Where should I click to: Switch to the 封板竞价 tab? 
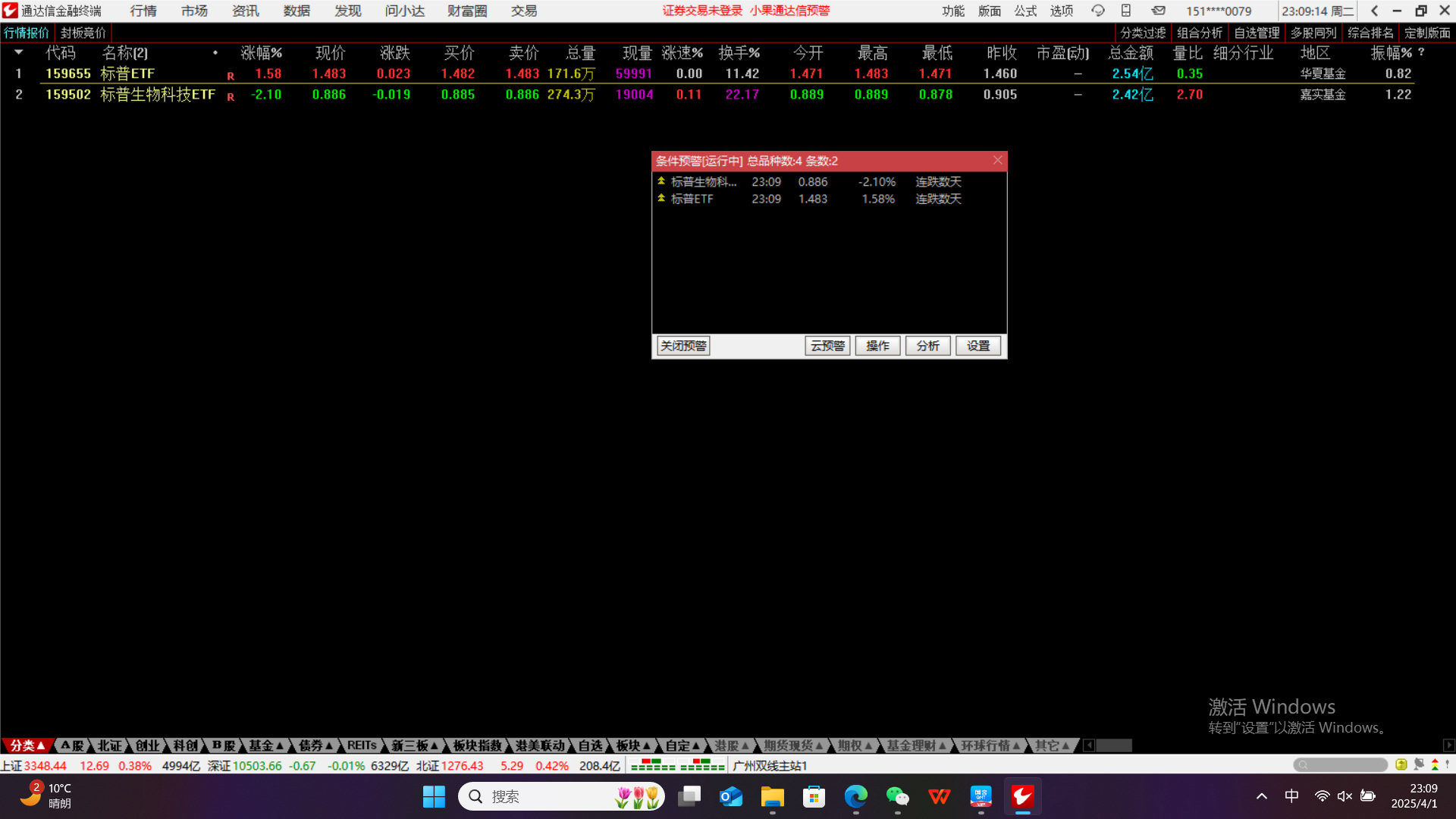point(83,33)
